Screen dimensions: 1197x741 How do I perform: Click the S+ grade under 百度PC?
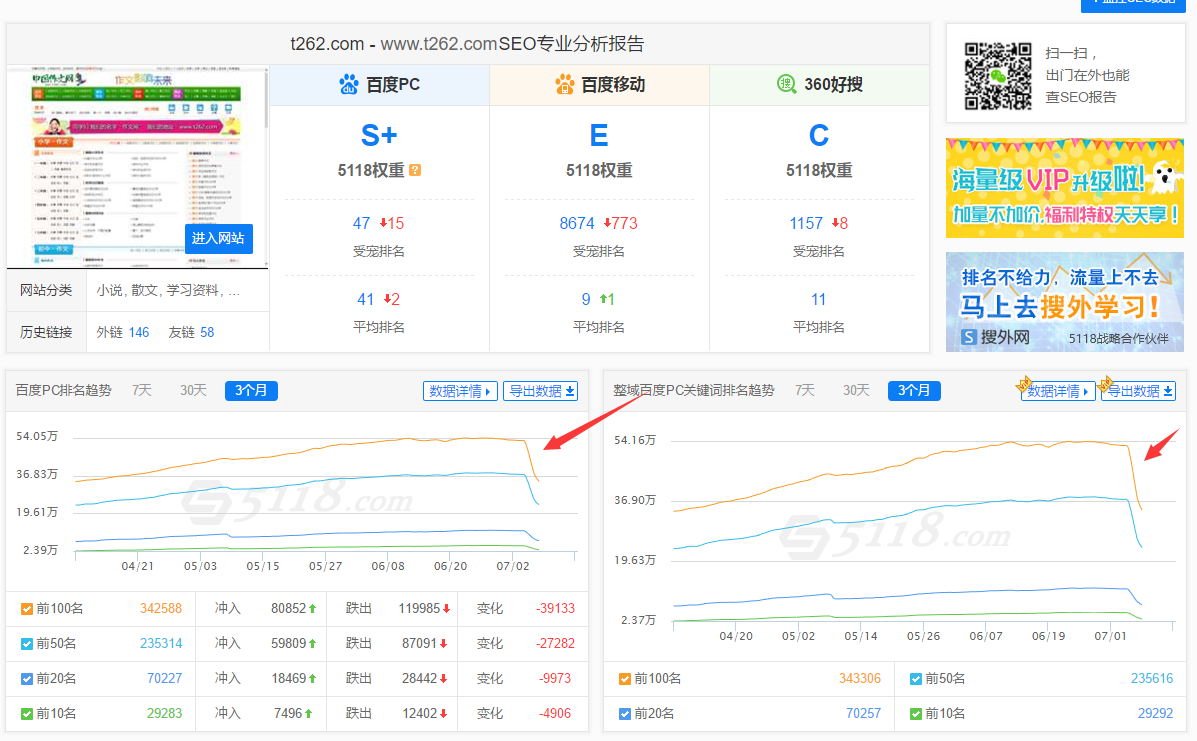pyautogui.click(x=379, y=136)
